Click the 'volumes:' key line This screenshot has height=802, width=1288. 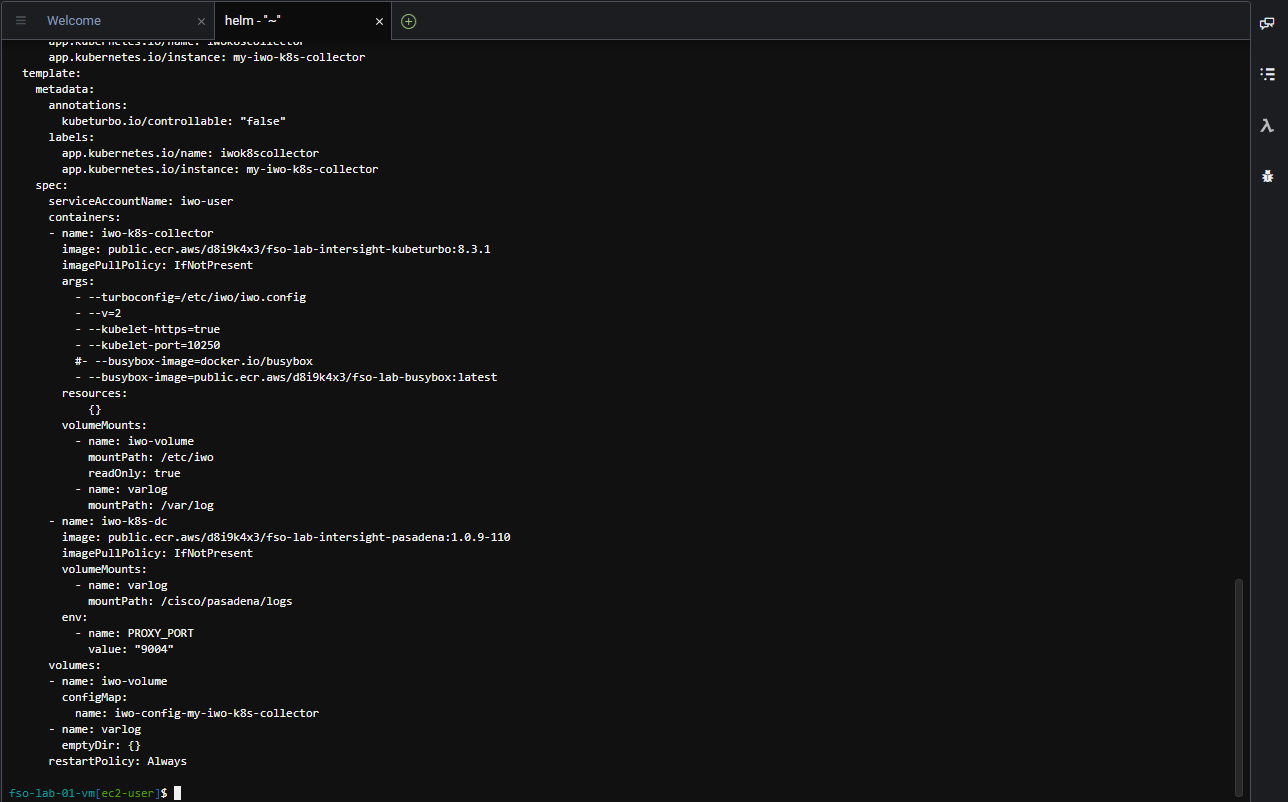click(74, 665)
